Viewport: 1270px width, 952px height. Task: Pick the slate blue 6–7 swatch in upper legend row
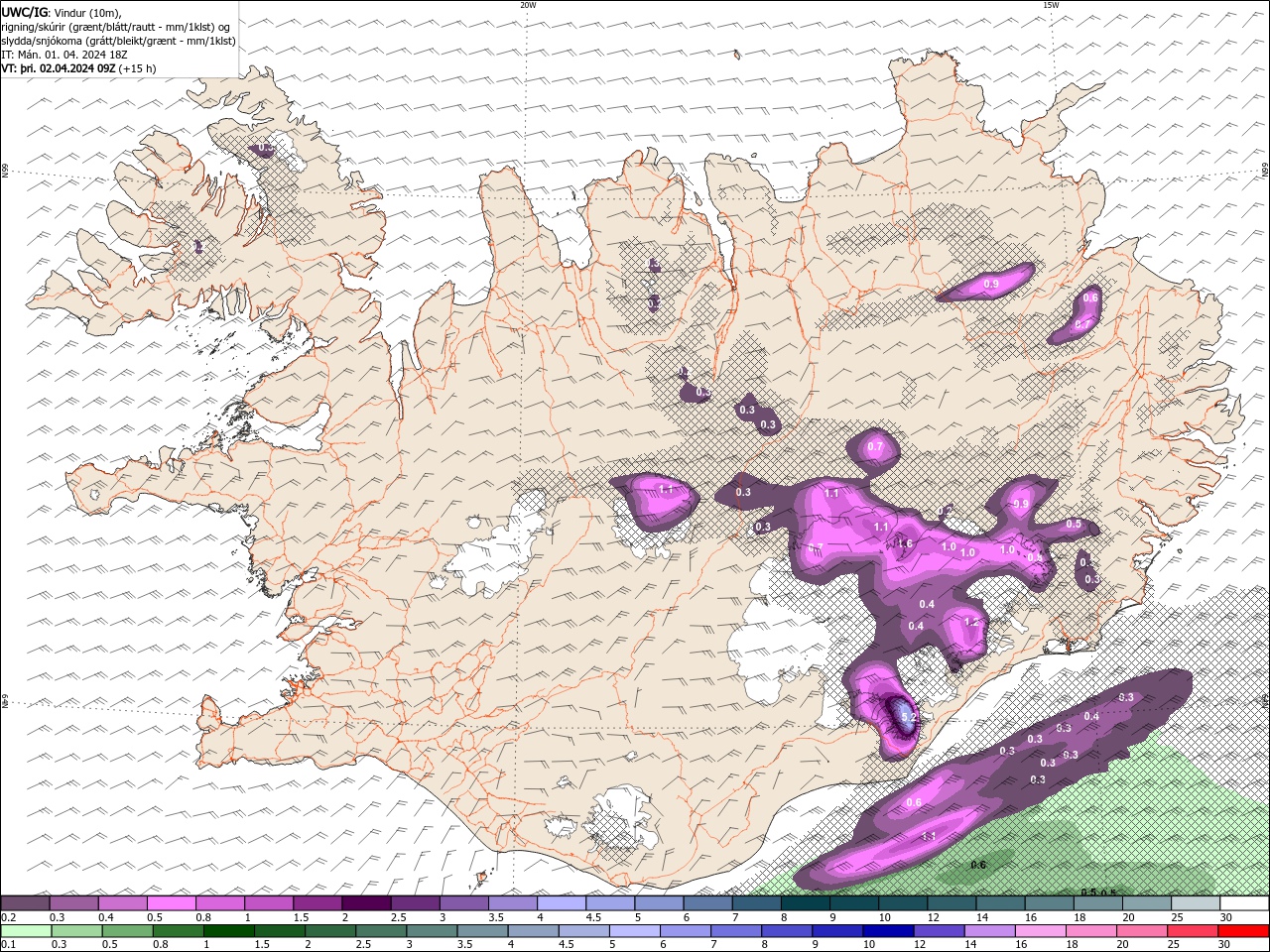pos(708,903)
